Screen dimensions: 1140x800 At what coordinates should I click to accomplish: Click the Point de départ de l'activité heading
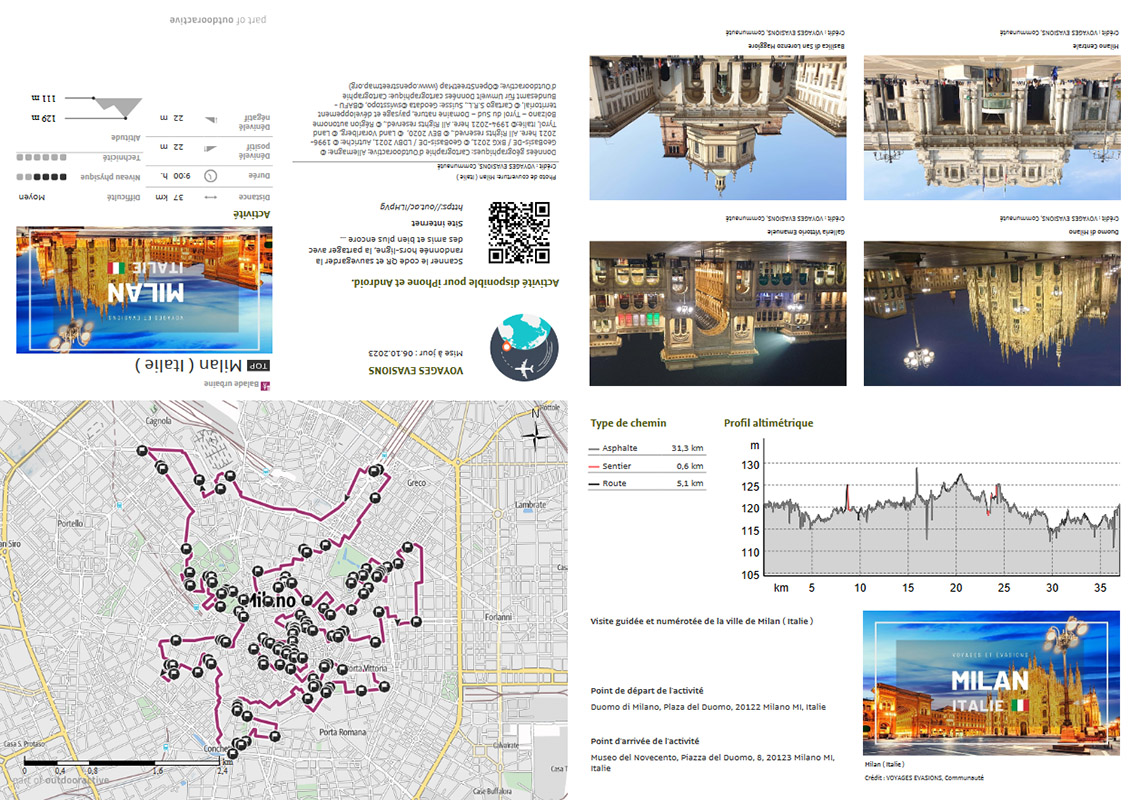click(646, 691)
